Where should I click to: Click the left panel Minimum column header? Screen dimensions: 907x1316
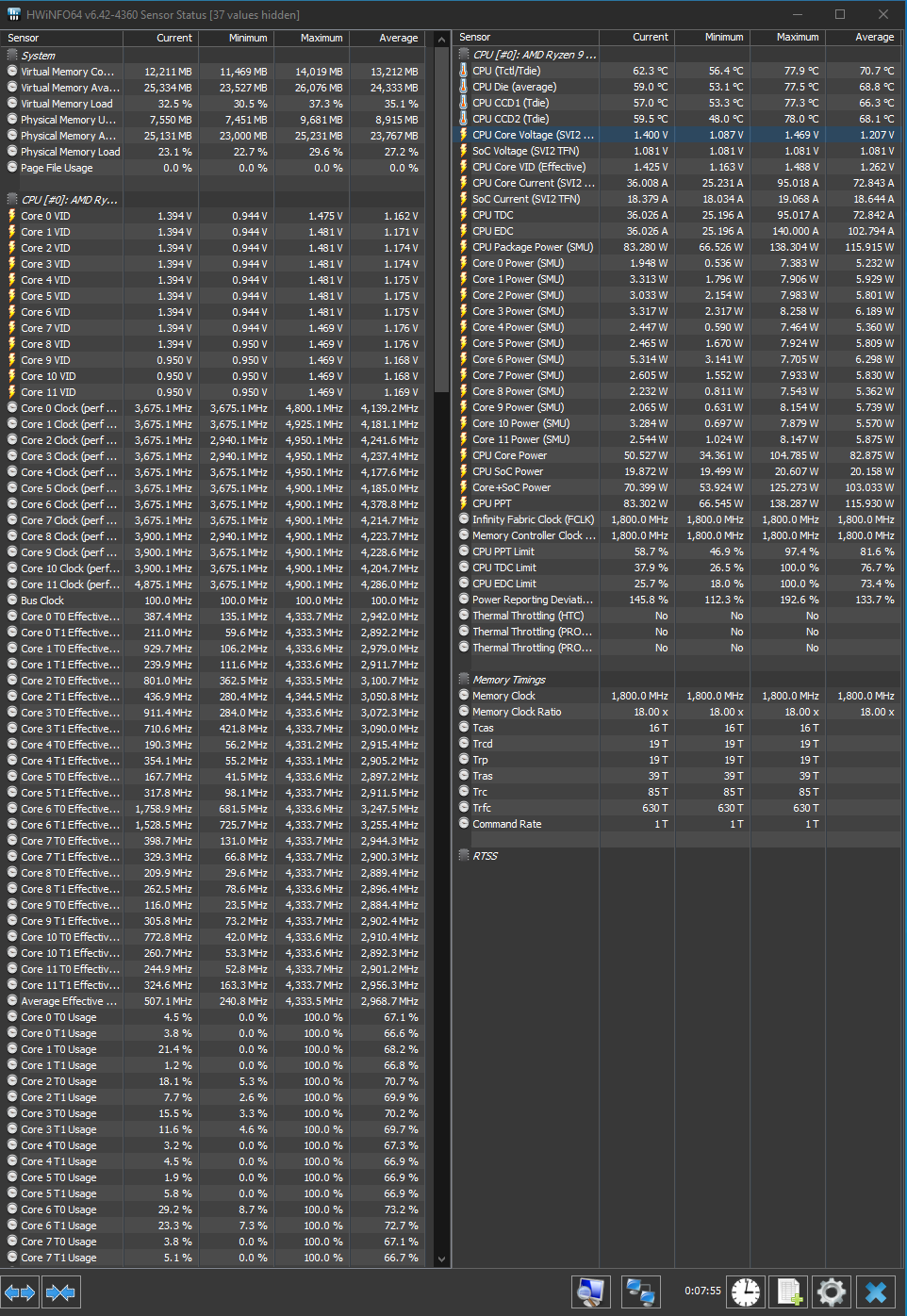pyautogui.click(x=236, y=38)
